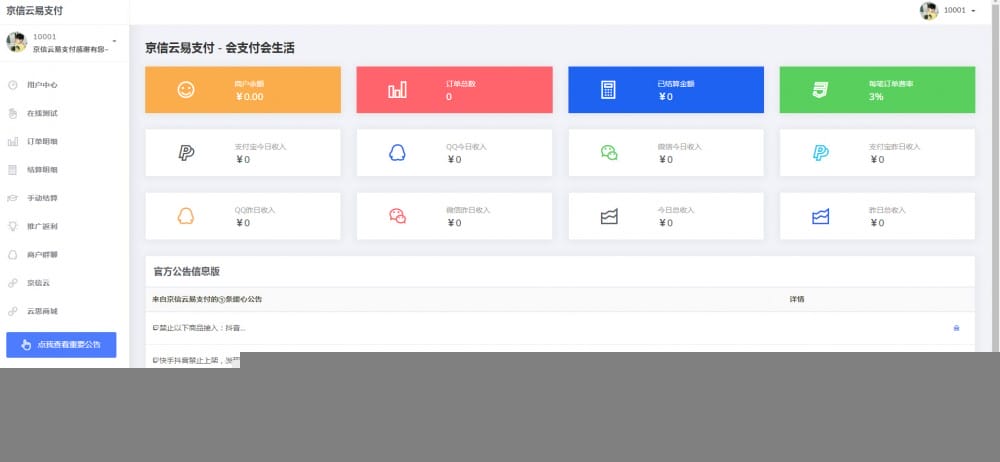
Task: Click the black area chart icon for 今日总收入
Action: [609, 216]
